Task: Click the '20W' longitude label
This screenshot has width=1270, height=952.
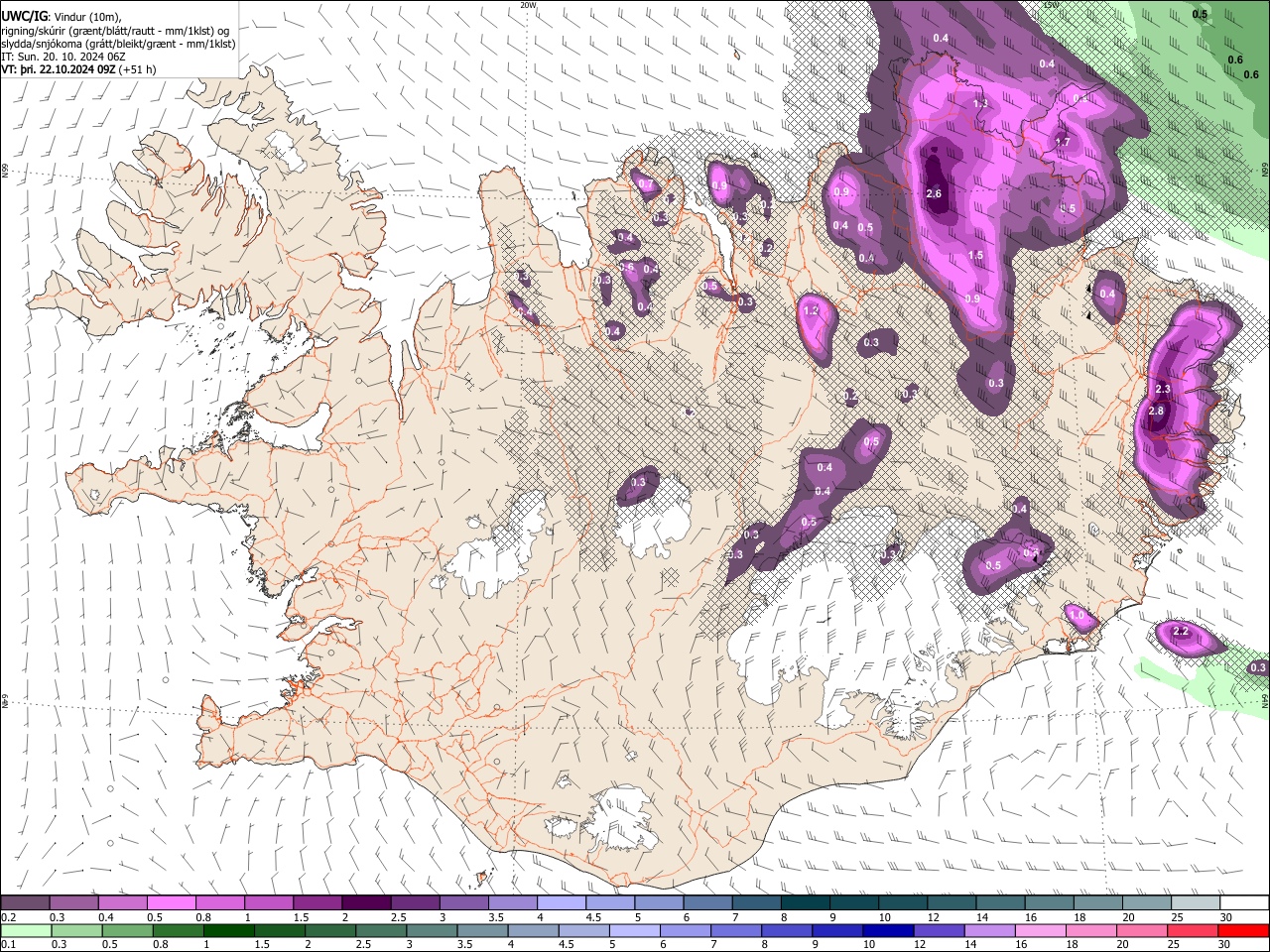Action: [528, 5]
